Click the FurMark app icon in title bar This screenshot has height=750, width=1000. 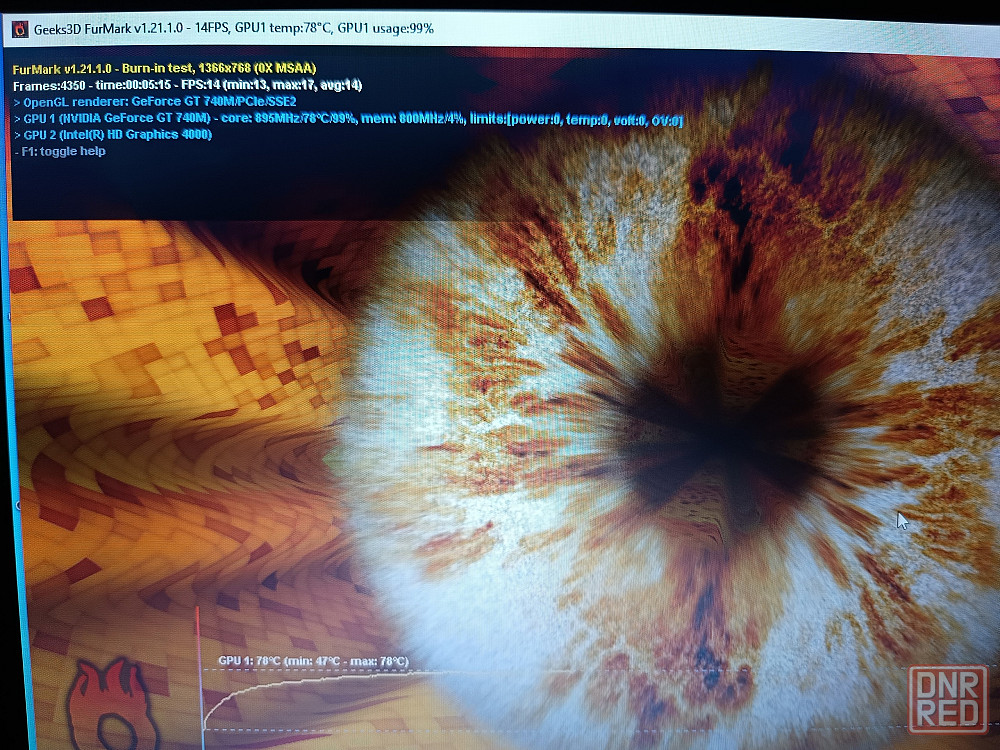tap(19, 28)
